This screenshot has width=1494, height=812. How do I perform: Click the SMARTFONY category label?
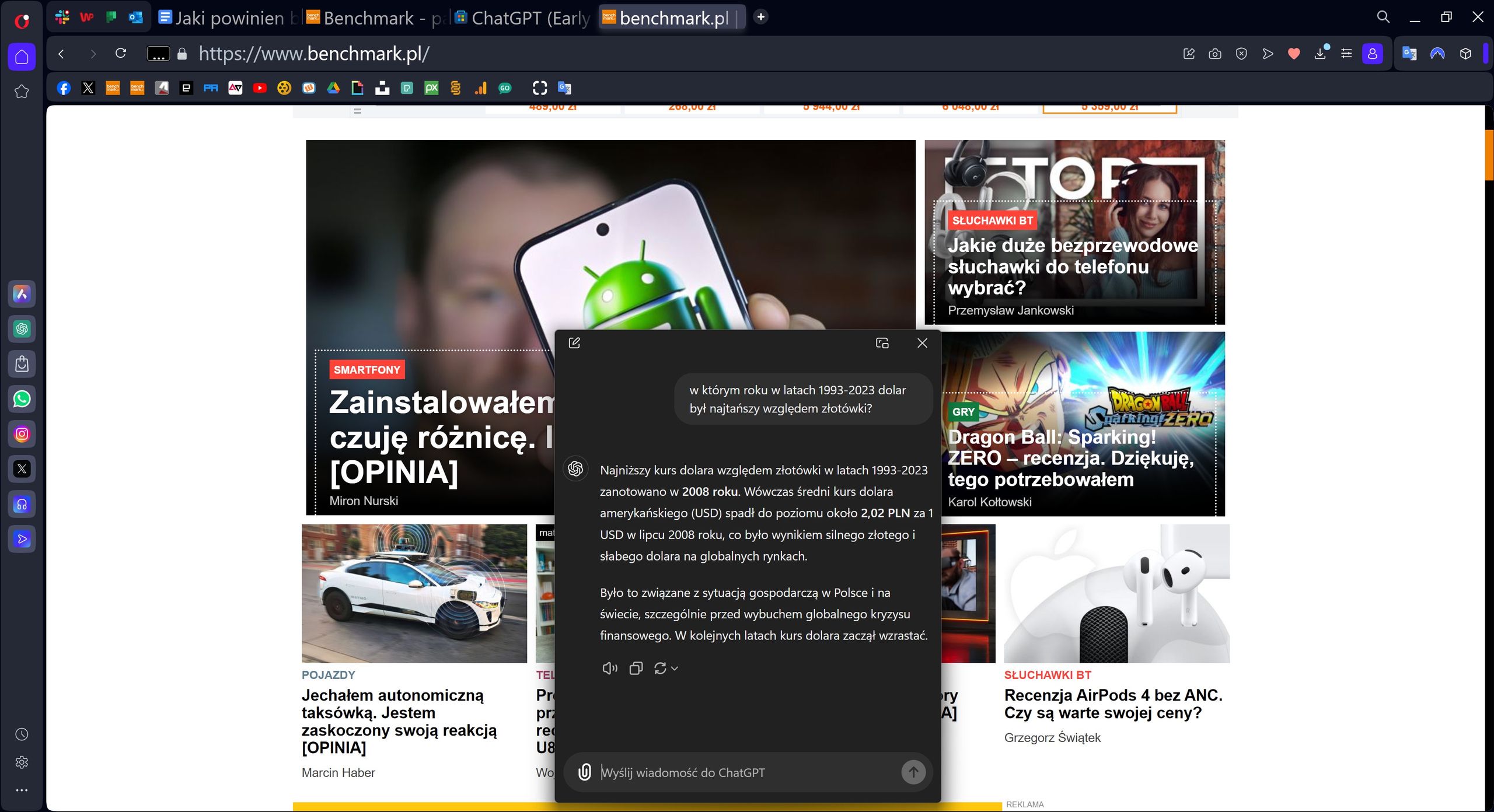point(367,370)
